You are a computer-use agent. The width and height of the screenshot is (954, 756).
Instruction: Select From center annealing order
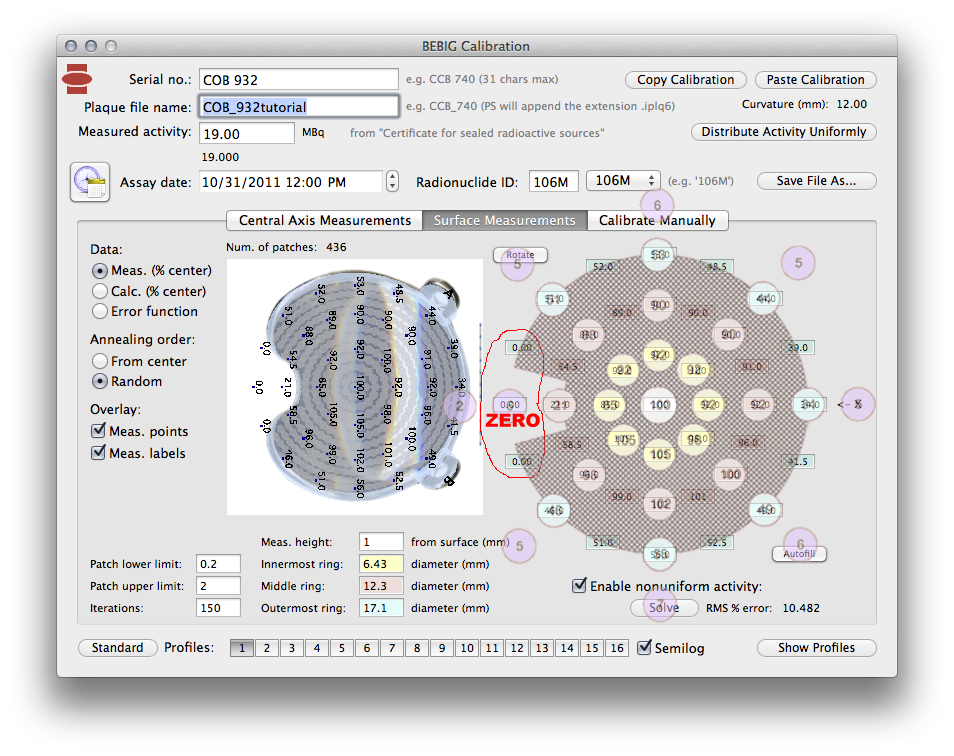[x=100, y=361]
